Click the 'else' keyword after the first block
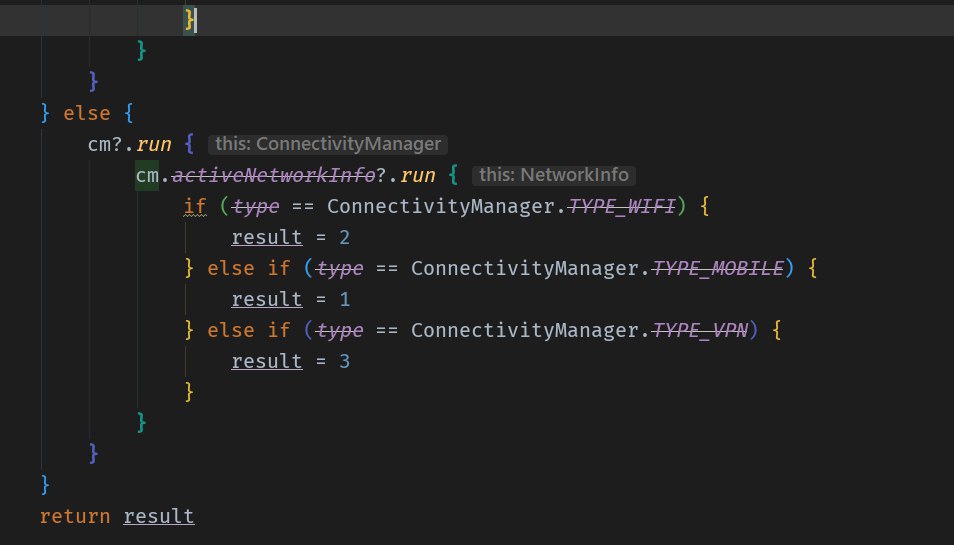This screenshot has height=545, width=954. point(86,113)
